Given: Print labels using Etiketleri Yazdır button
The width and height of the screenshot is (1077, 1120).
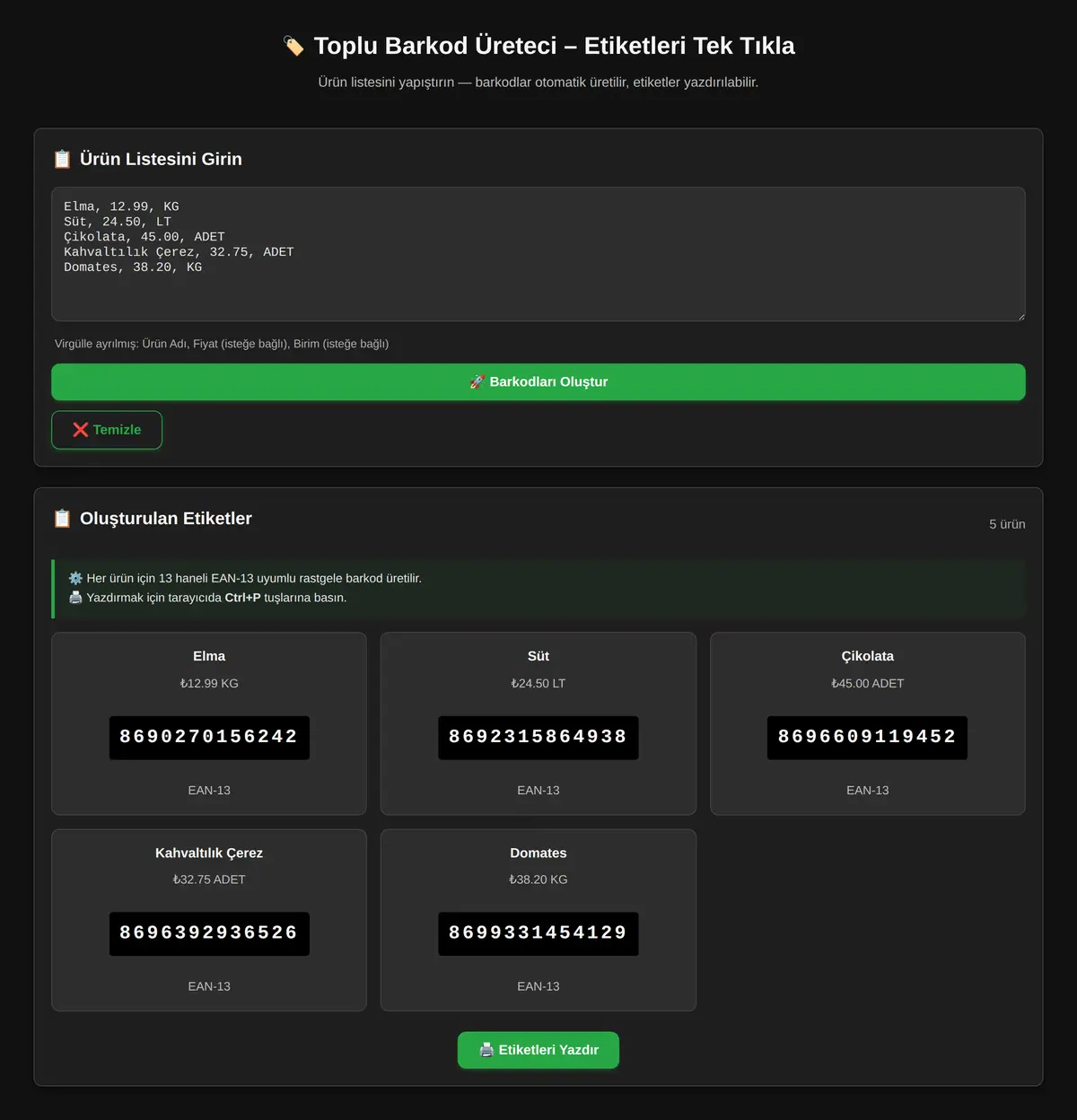Looking at the screenshot, I should pyautogui.click(x=538, y=1050).
